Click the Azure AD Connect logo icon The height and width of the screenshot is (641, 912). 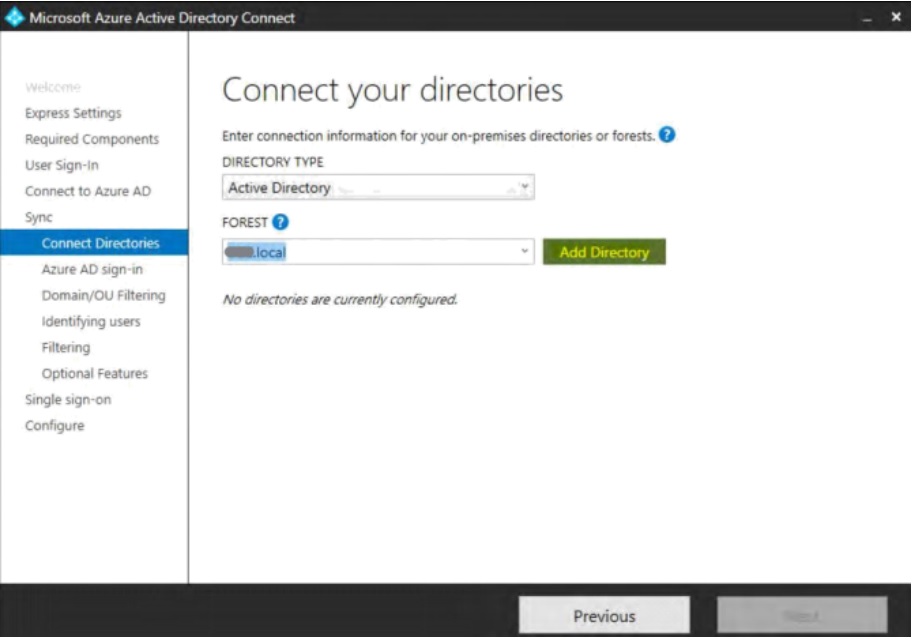pyautogui.click(x=14, y=17)
